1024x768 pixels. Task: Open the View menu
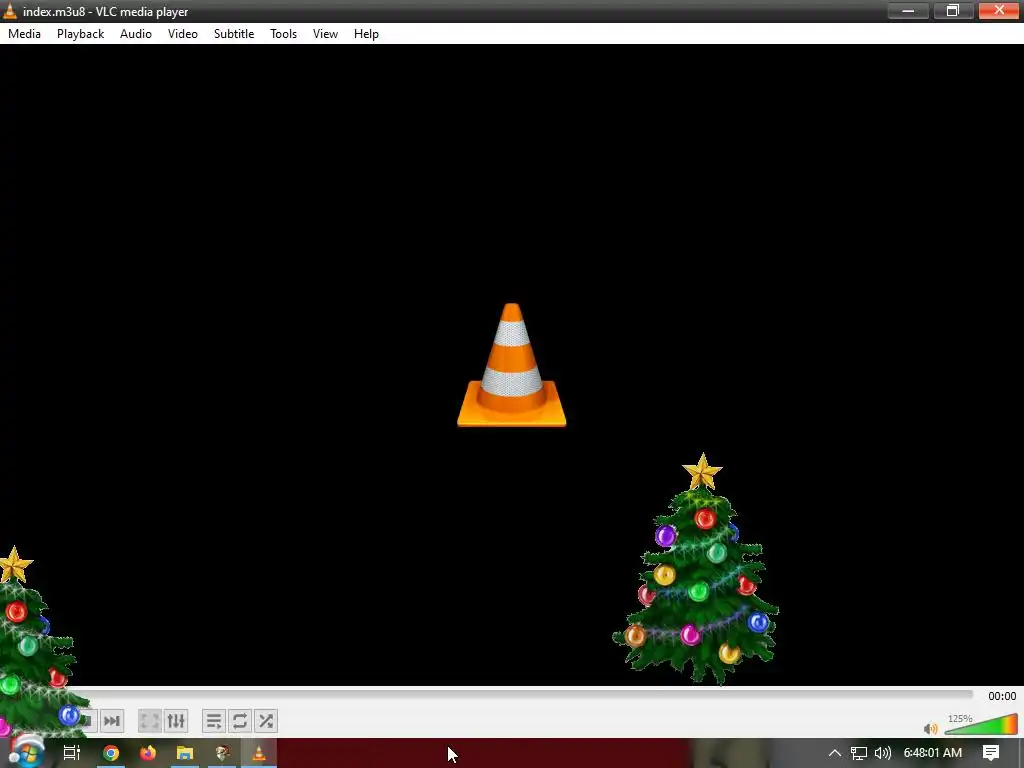point(325,34)
